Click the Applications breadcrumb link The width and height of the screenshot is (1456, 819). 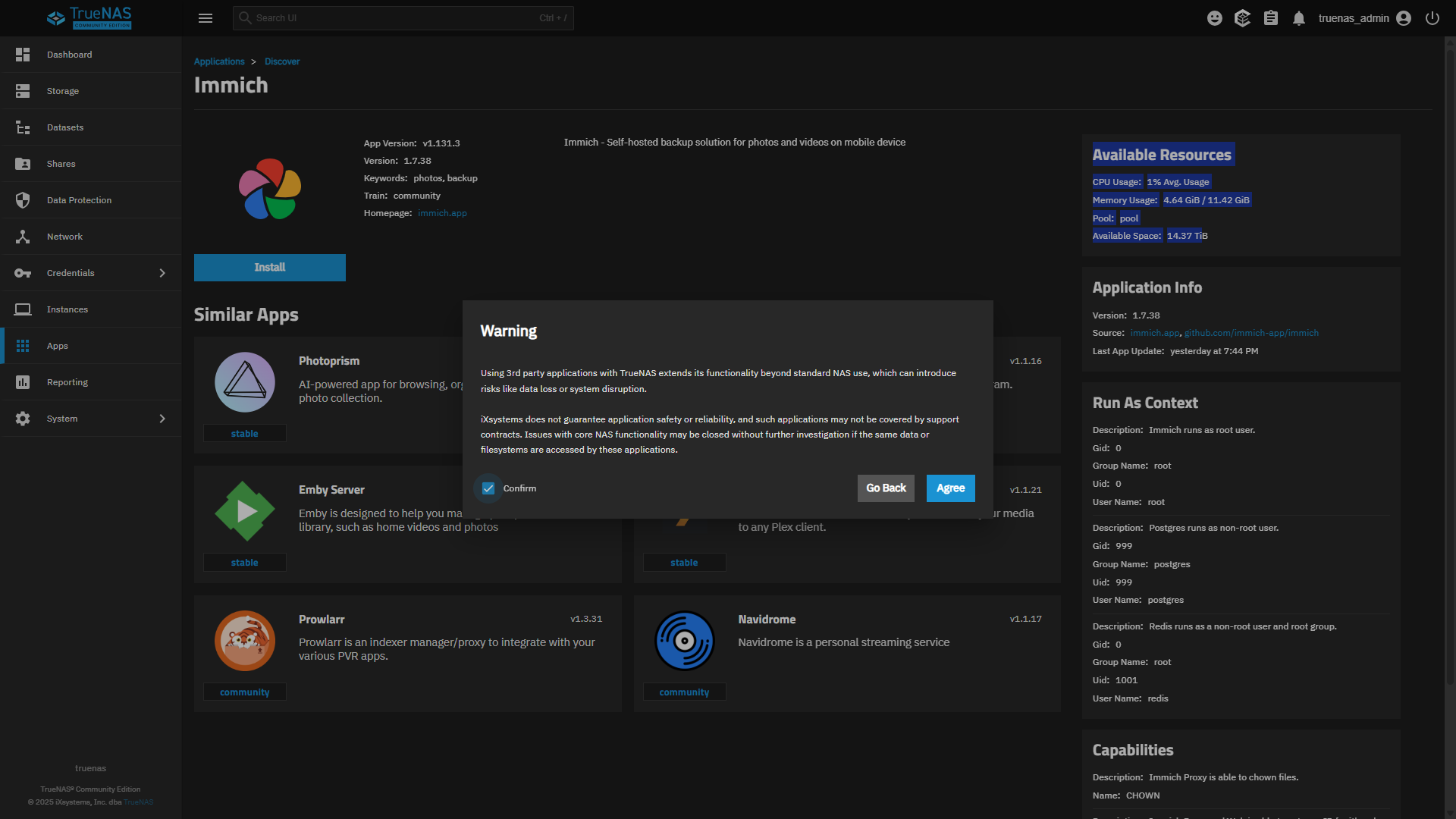tap(219, 61)
